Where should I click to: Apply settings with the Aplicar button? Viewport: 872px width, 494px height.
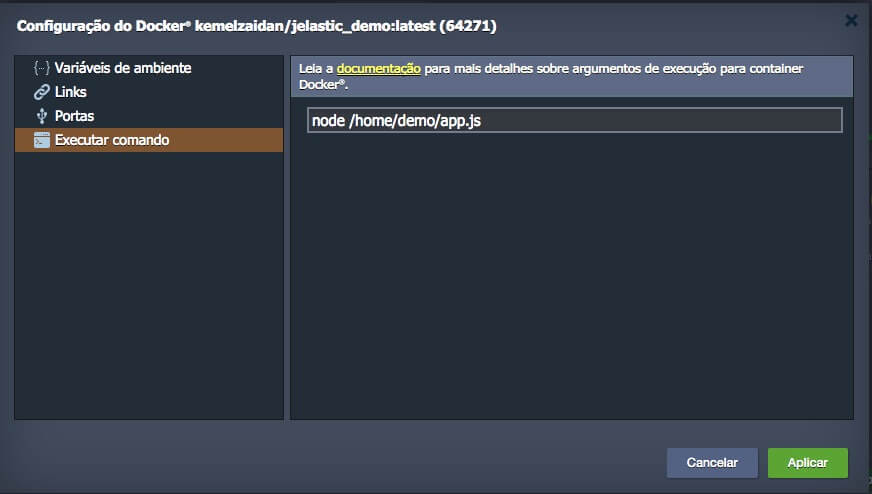[x=807, y=462]
